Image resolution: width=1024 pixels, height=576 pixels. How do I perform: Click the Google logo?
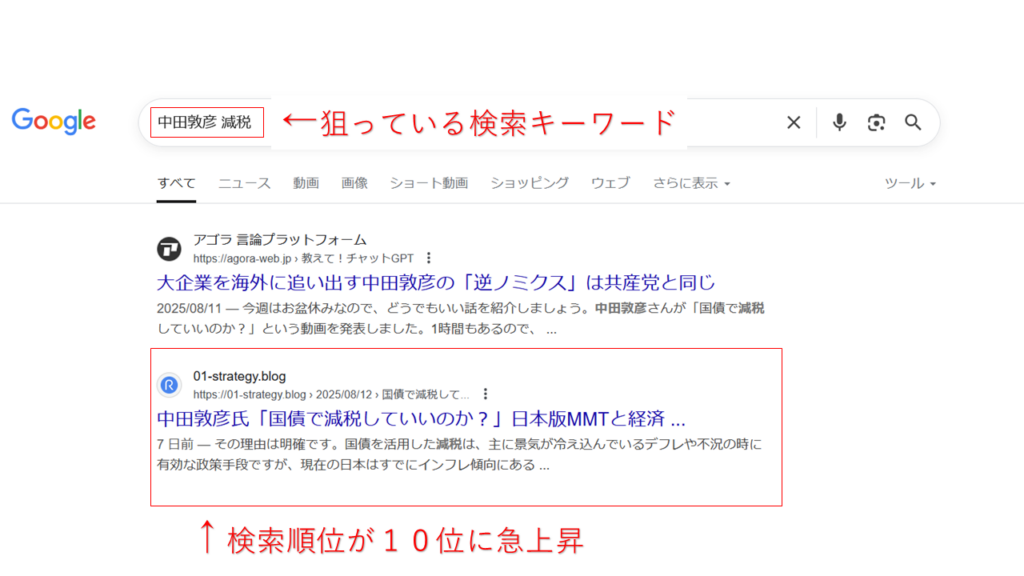tap(54, 121)
